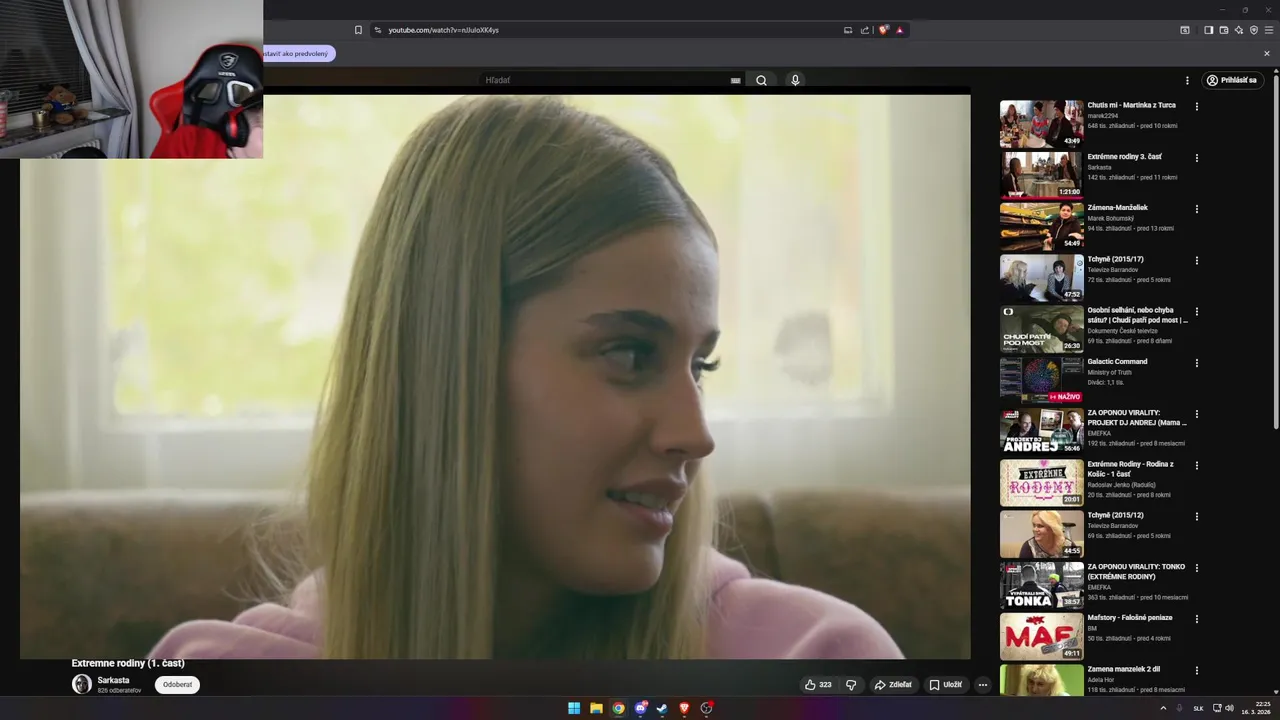The height and width of the screenshot is (720, 1280).
Task: Start voice search with the microphone icon
Action: tap(795, 80)
